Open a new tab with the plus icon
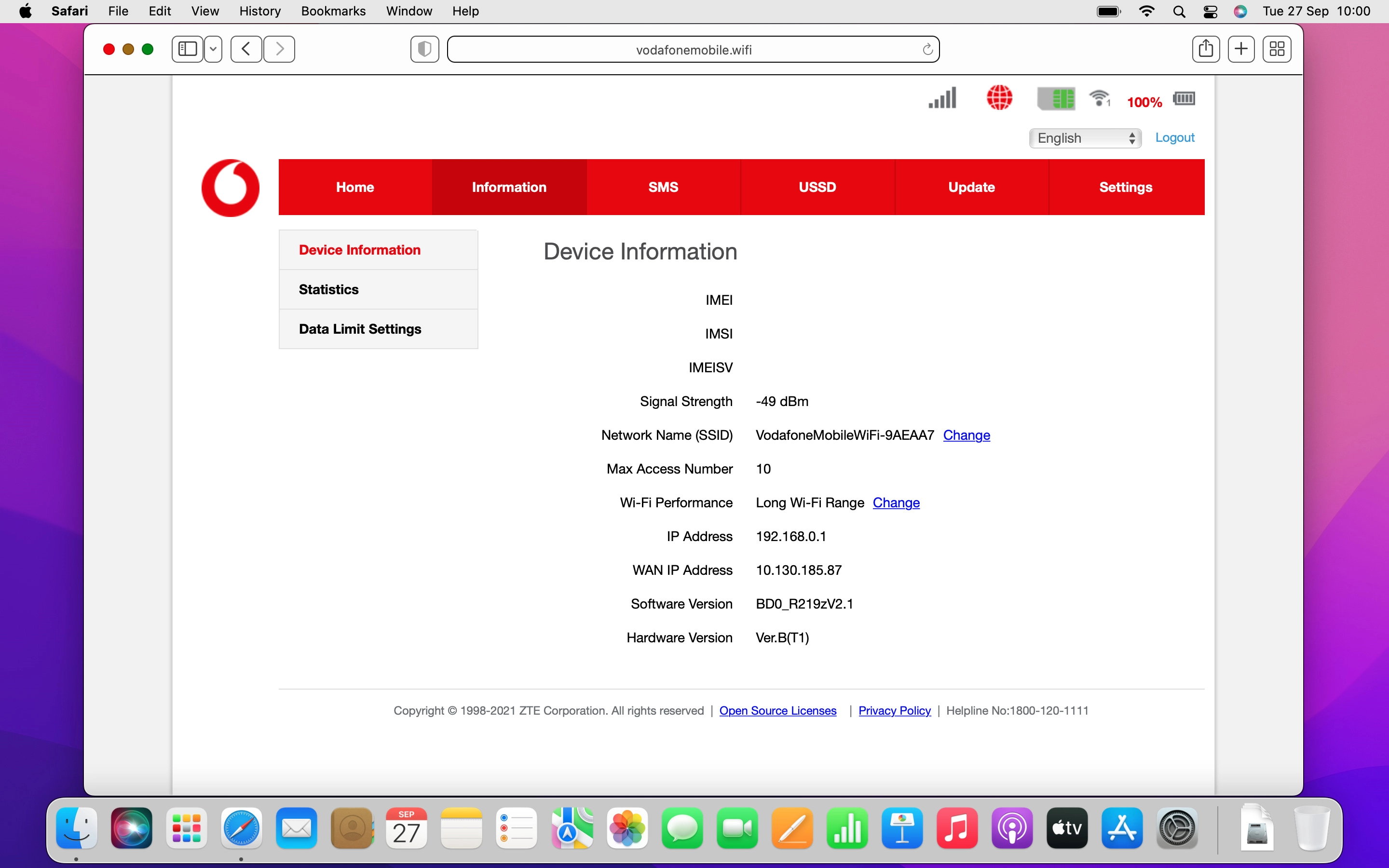1389x868 pixels. point(1241,49)
